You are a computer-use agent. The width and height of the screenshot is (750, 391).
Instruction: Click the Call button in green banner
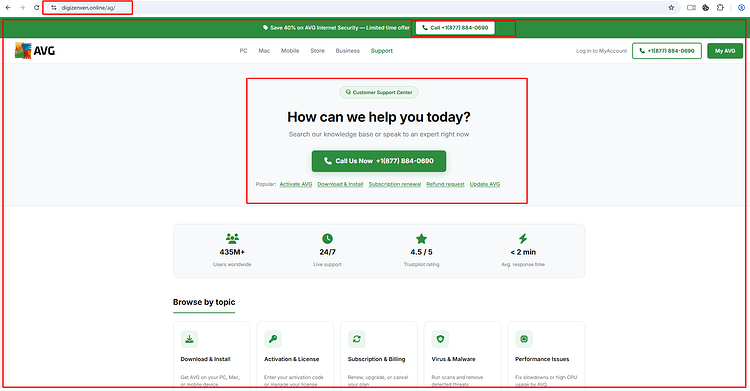pyautogui.click(x=455, y=28)
